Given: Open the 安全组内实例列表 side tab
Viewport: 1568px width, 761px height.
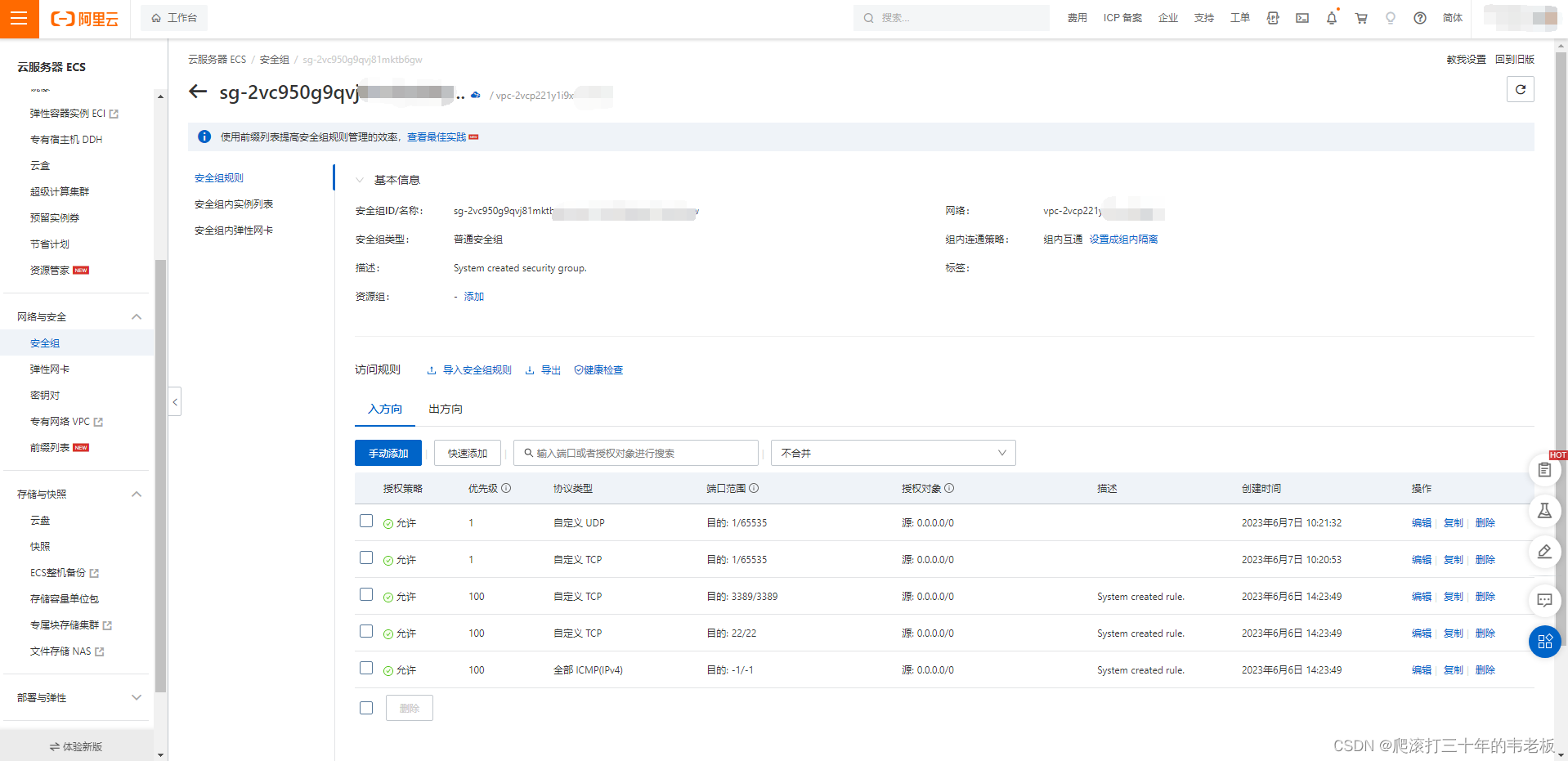Looking at the screenshot, I should (x=234, y=204).
